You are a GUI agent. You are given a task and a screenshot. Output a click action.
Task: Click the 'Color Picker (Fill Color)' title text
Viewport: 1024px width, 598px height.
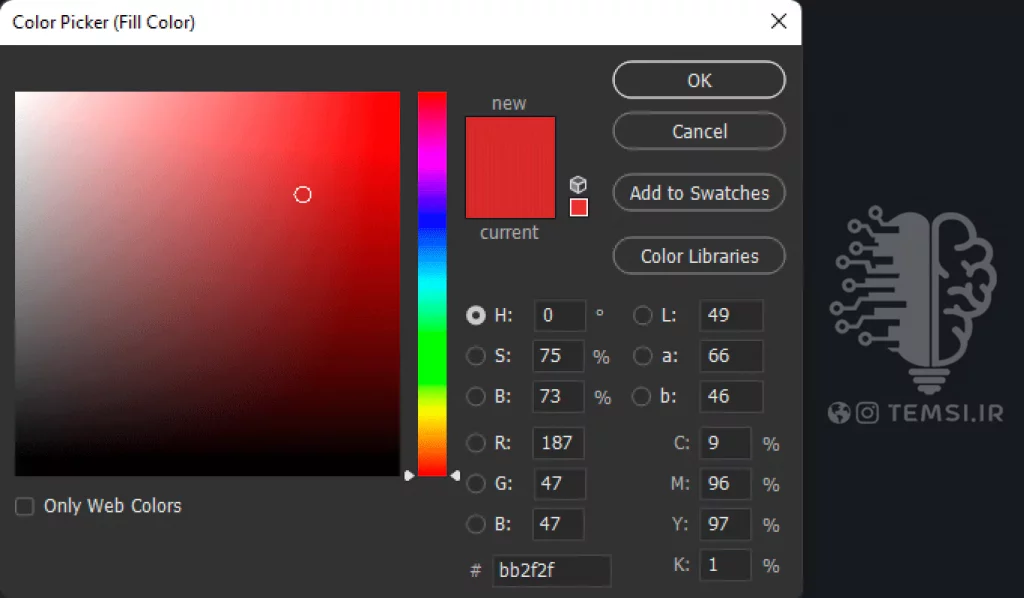pyautogui.click(x=104, y=22)
